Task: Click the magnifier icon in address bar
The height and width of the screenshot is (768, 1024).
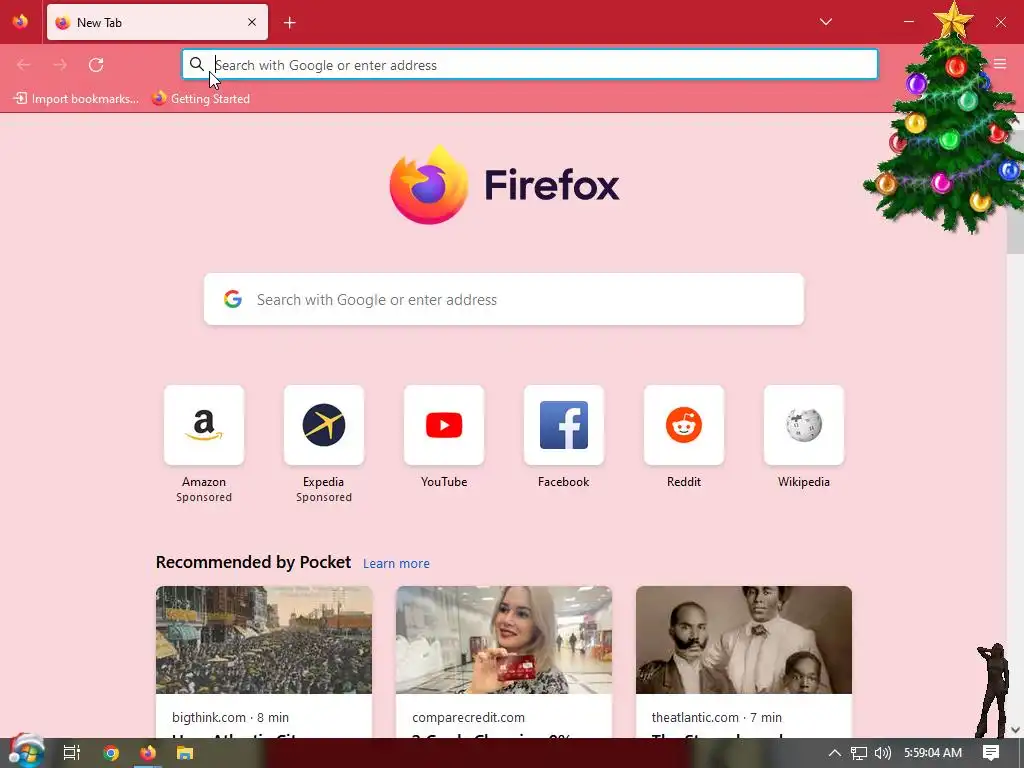Action: tap(197, 64)
